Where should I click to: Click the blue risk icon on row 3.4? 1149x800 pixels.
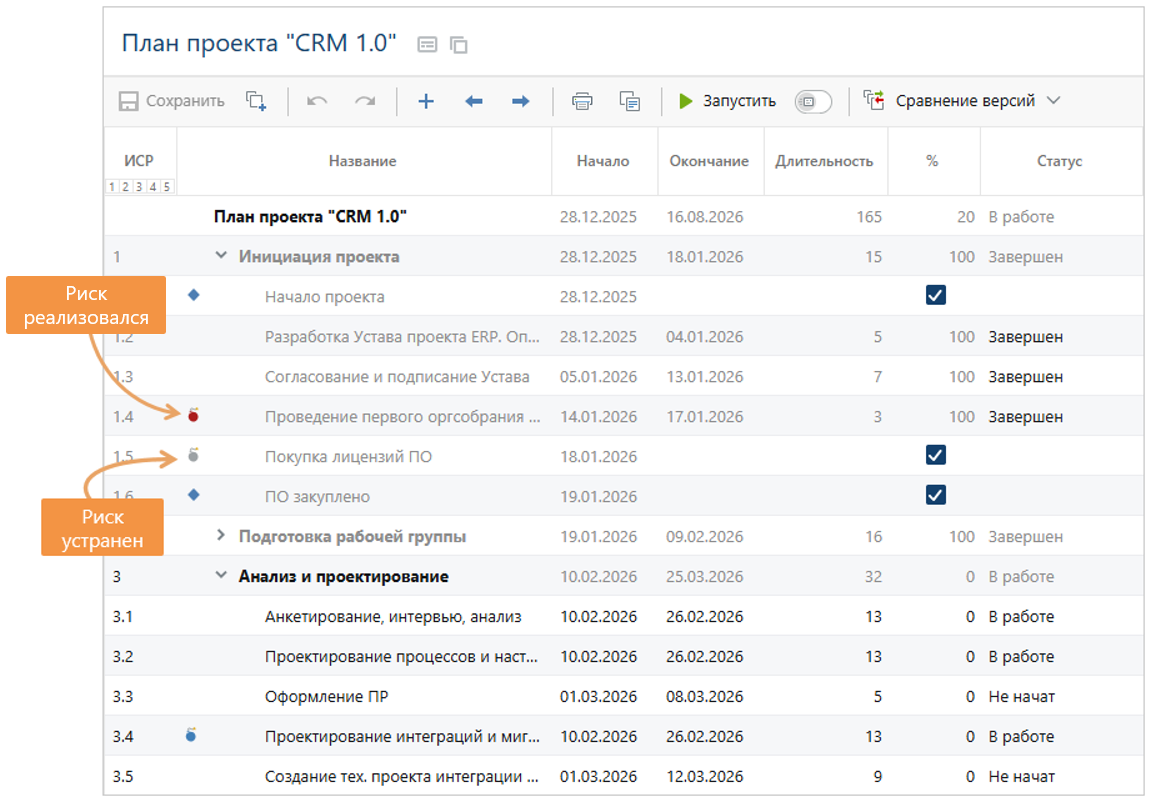[x=191, y=735]
